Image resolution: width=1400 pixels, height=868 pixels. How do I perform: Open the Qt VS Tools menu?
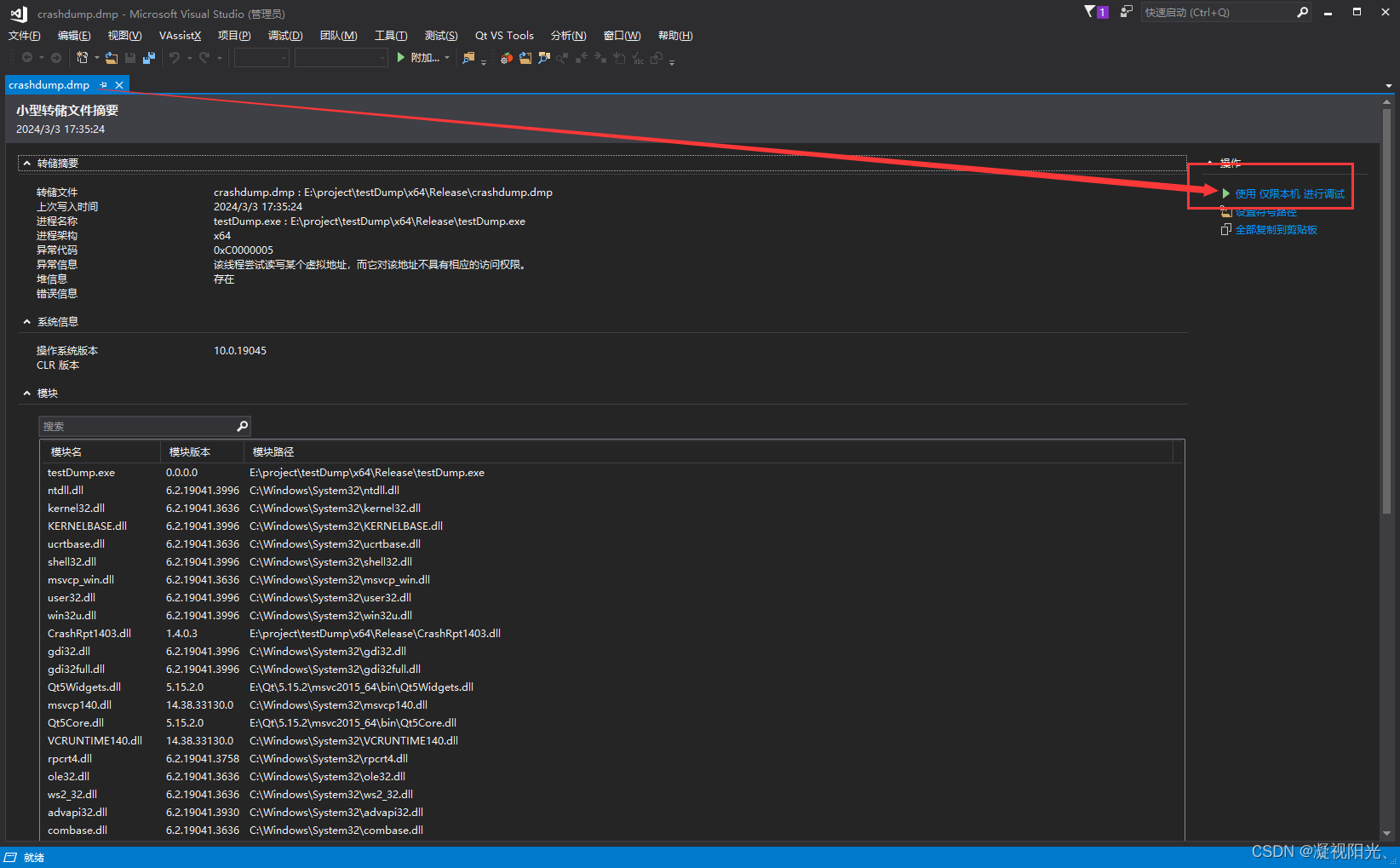coord(504,35)
